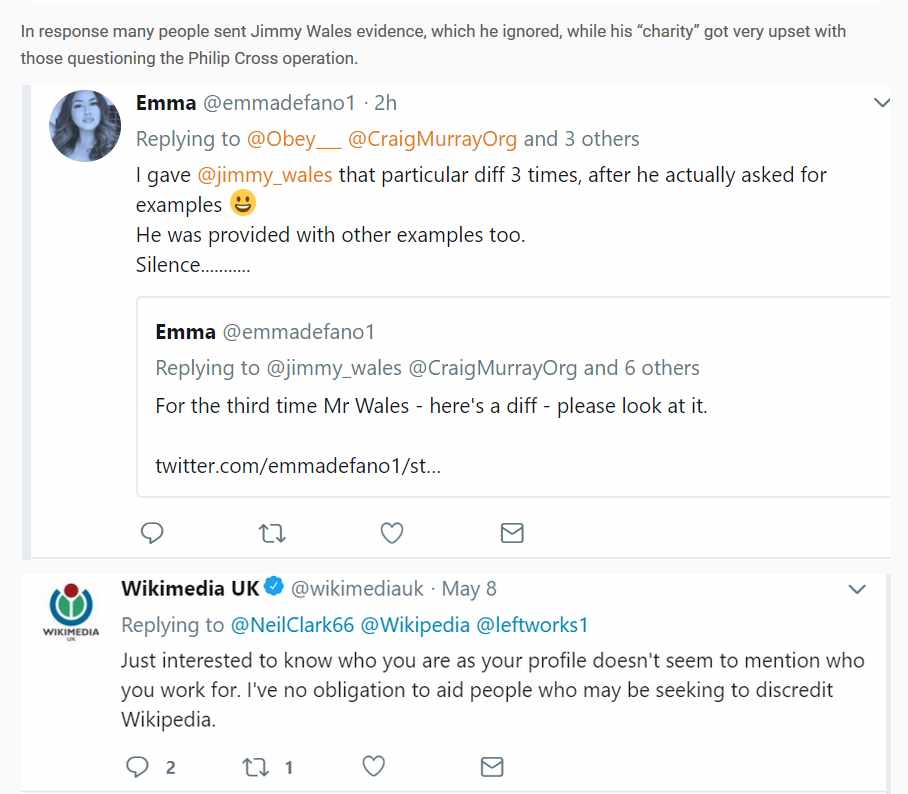Click the Wikimedia UK logo avatar

[71, 612]
